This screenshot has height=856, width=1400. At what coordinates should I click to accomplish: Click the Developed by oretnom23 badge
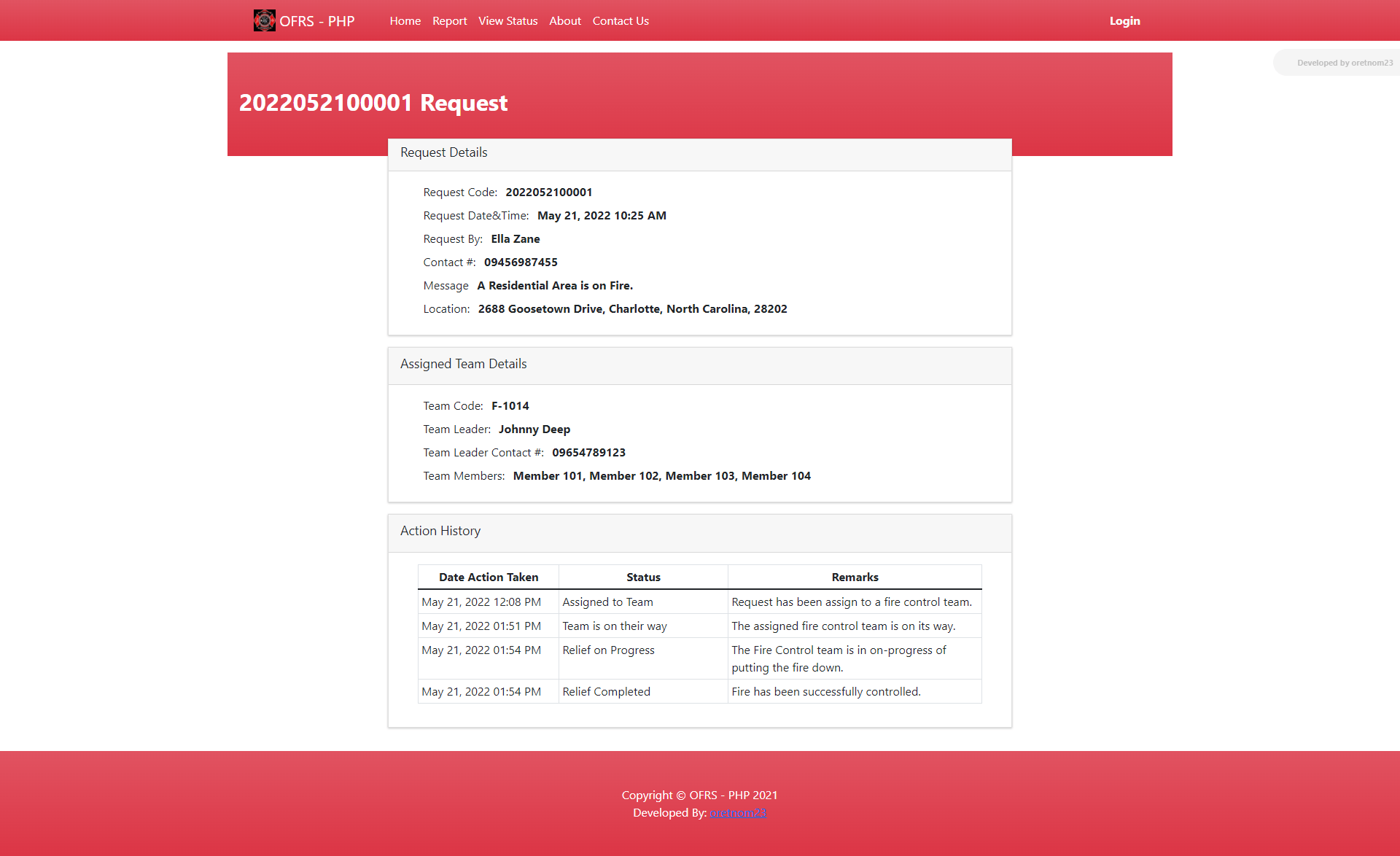coord(1342,62)
